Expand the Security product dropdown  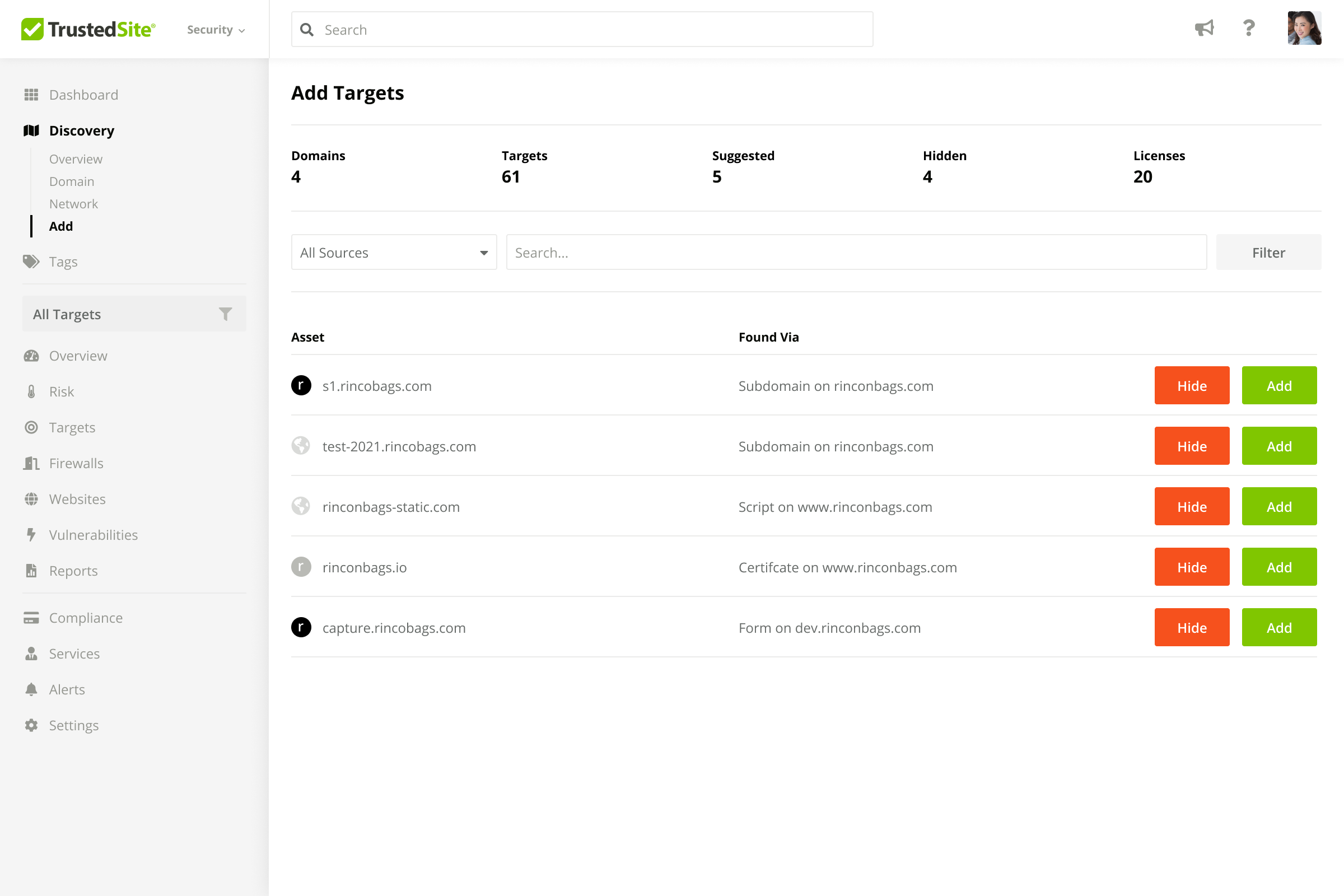pyautogui.click(x=216, y=30)
